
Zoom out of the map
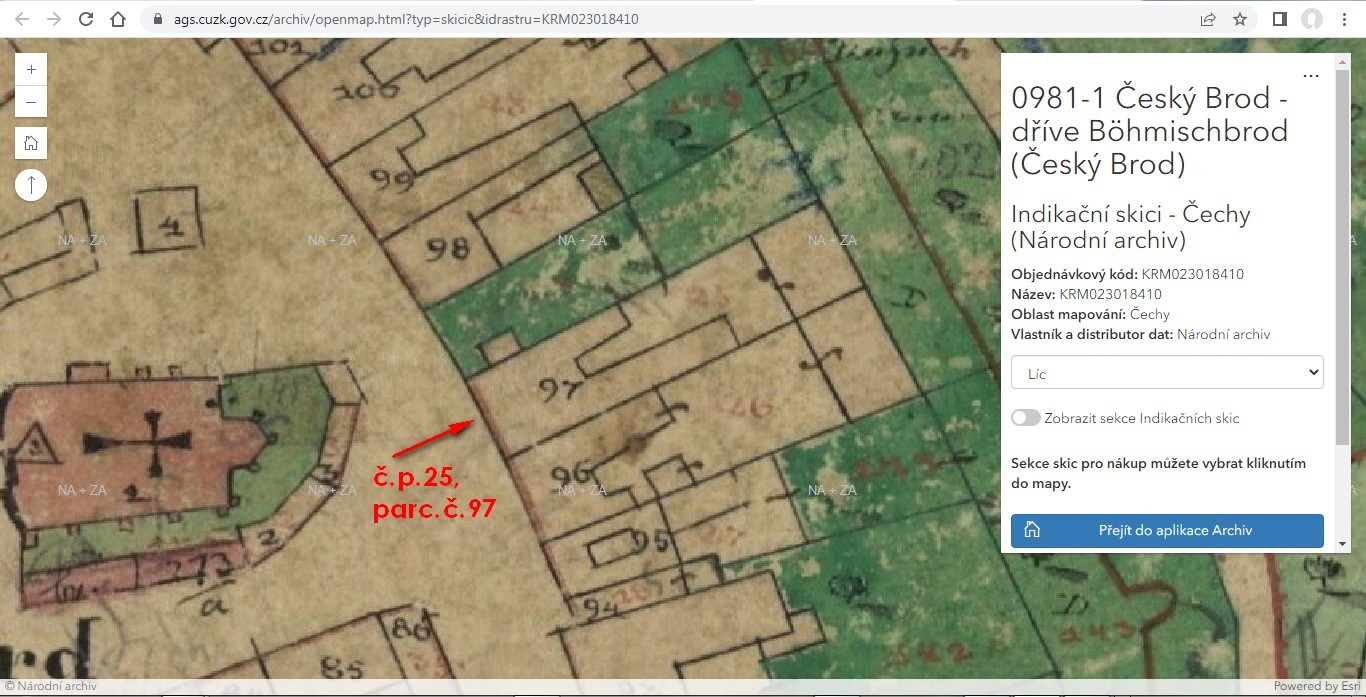pyautogui.click(x=31, y=102)
